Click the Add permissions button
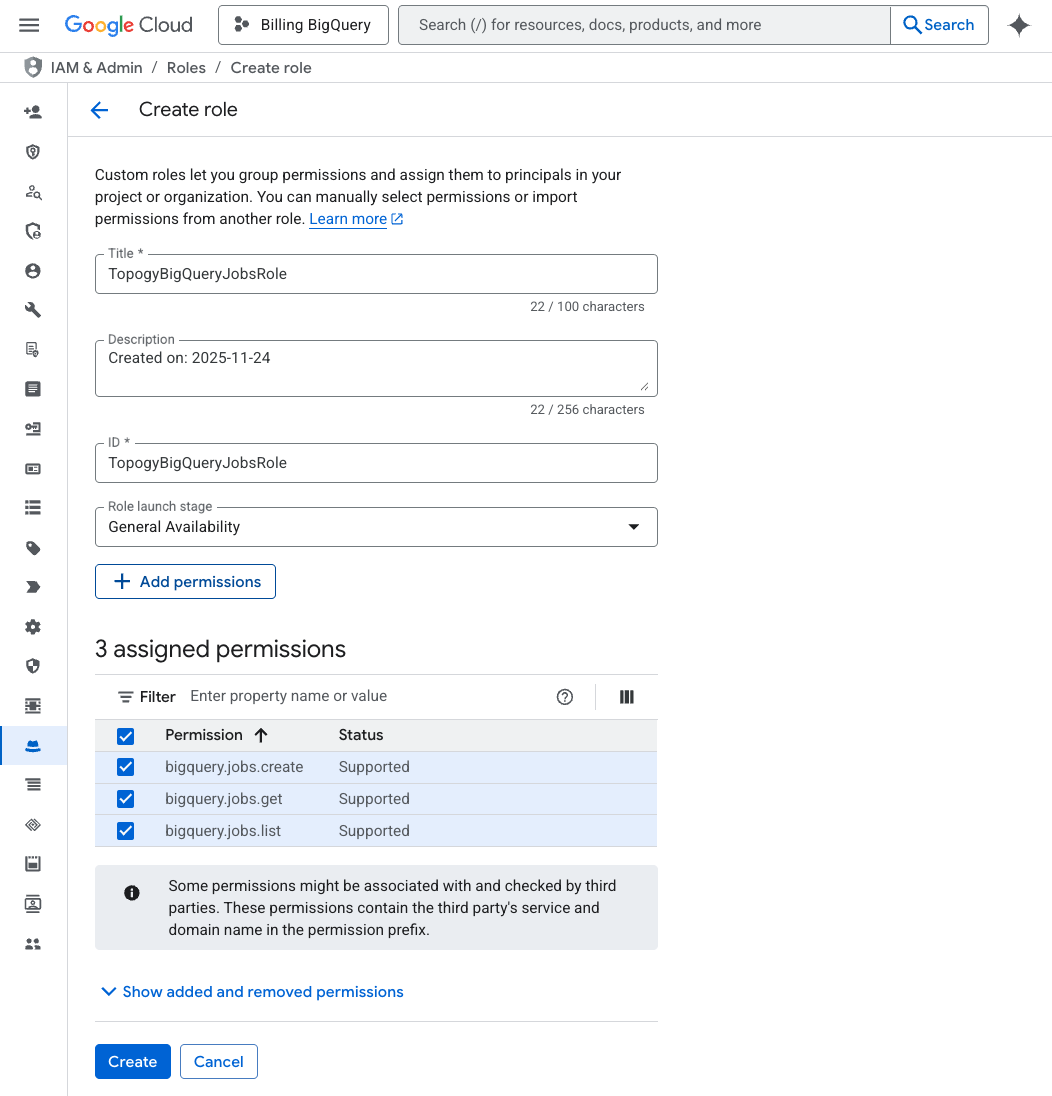The image size is (1052, 1096). point(185,582)
